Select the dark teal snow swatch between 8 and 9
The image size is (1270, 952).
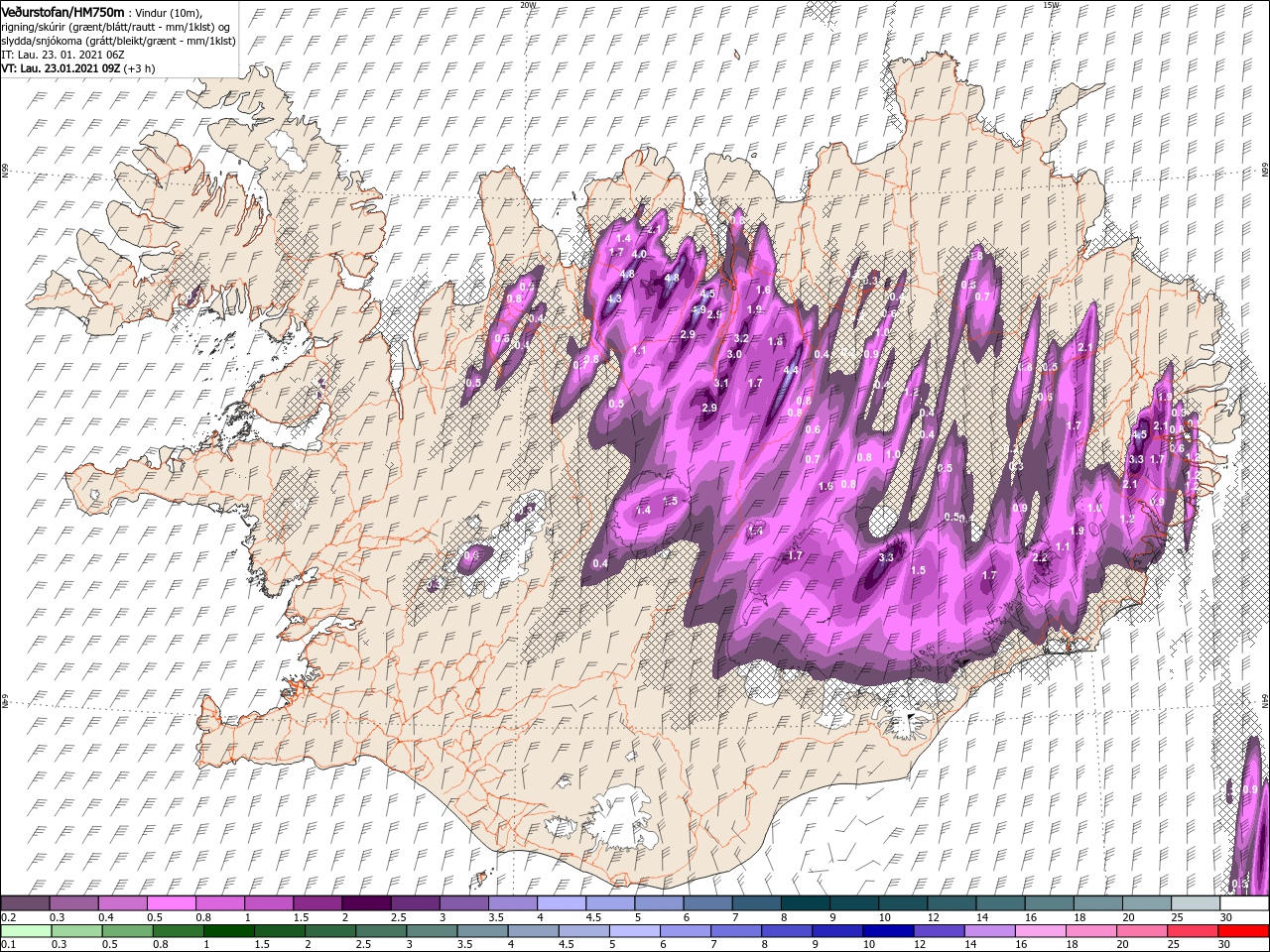pos(805,903)
